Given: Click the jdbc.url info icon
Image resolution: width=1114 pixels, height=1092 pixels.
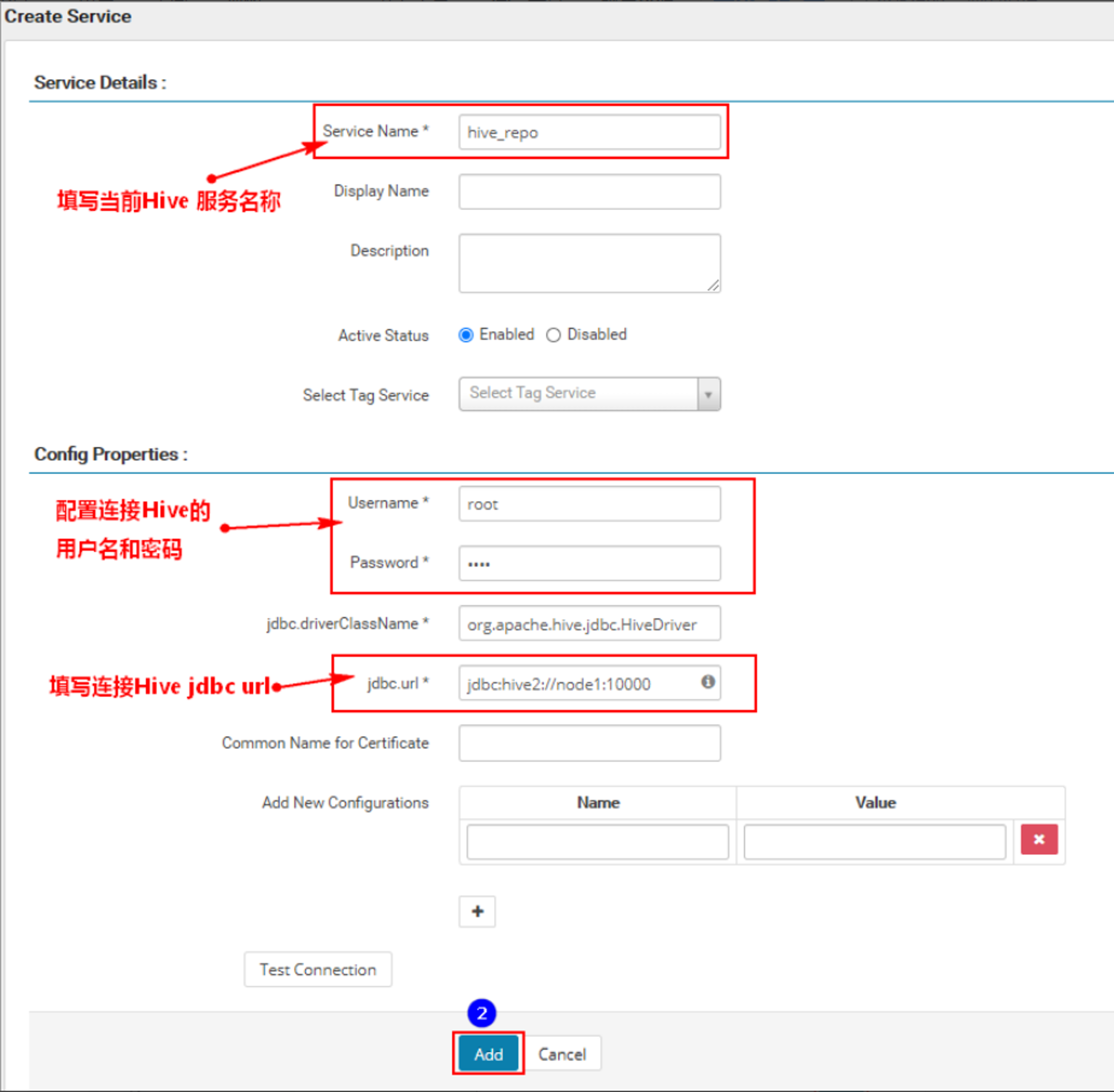Looking at the screenshot, I should pos(708,682).
